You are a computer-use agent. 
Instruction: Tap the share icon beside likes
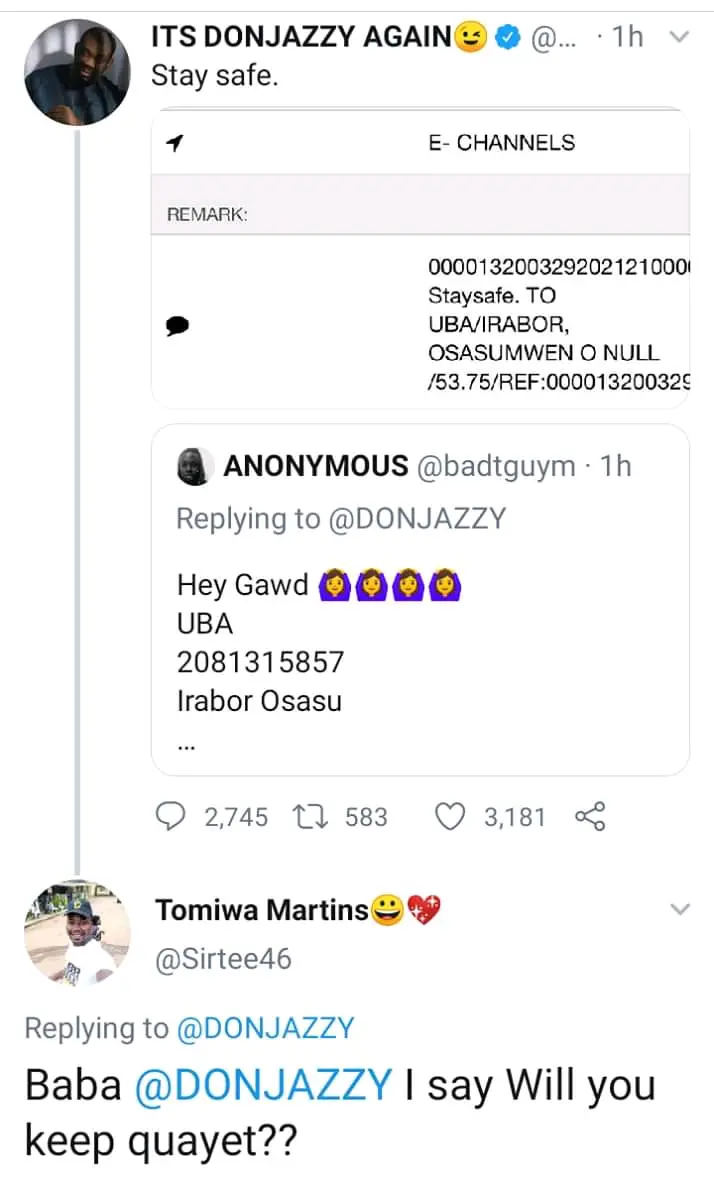(x=591, y=817)
